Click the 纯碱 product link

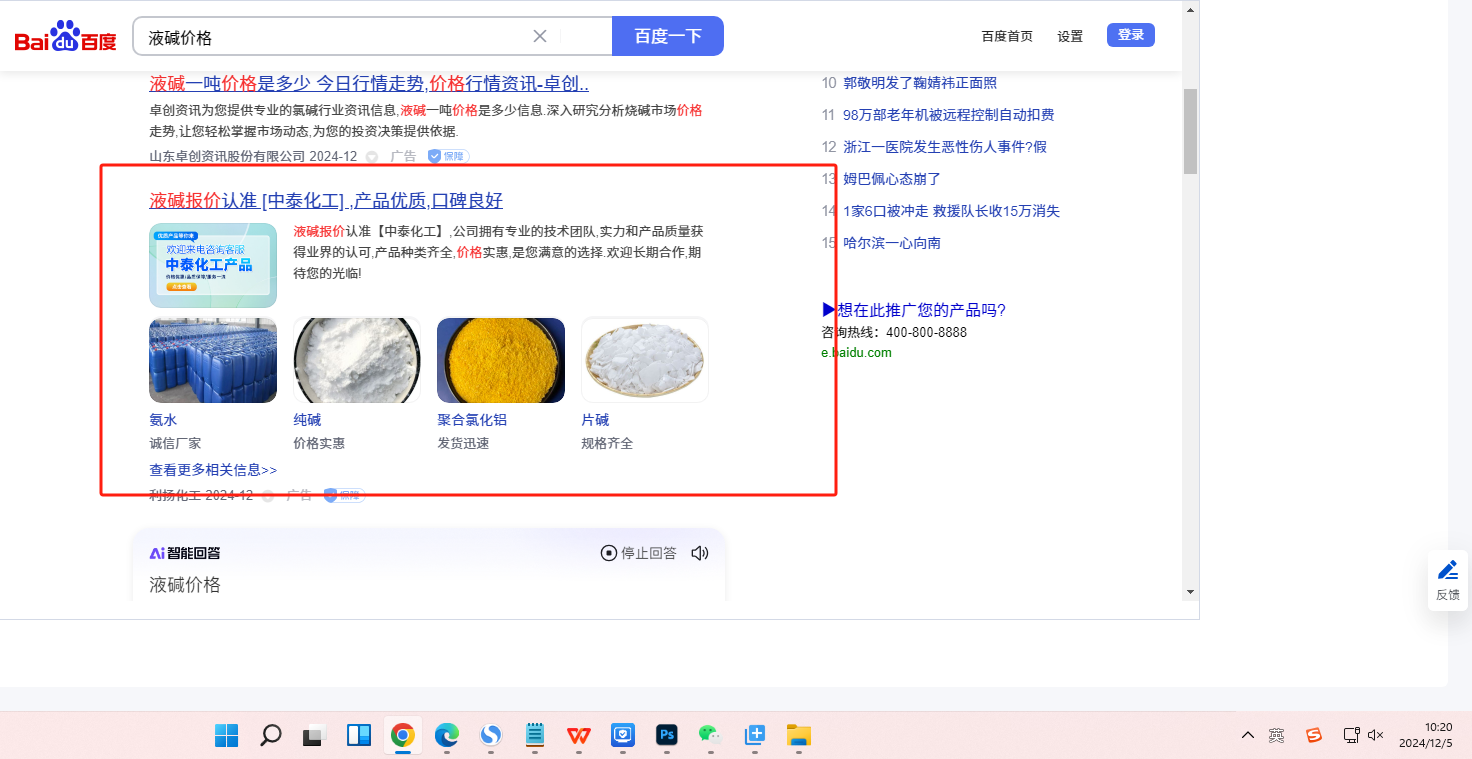coord(307,420)
